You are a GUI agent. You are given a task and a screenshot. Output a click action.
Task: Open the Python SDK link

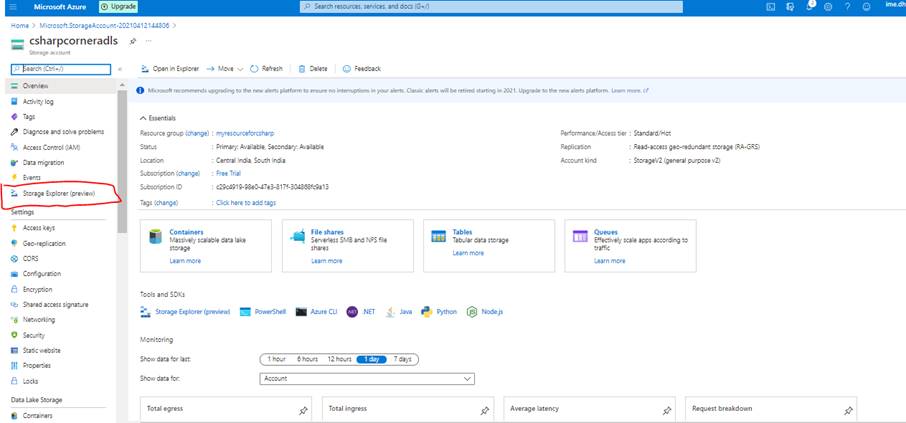[x=439, y=311]
